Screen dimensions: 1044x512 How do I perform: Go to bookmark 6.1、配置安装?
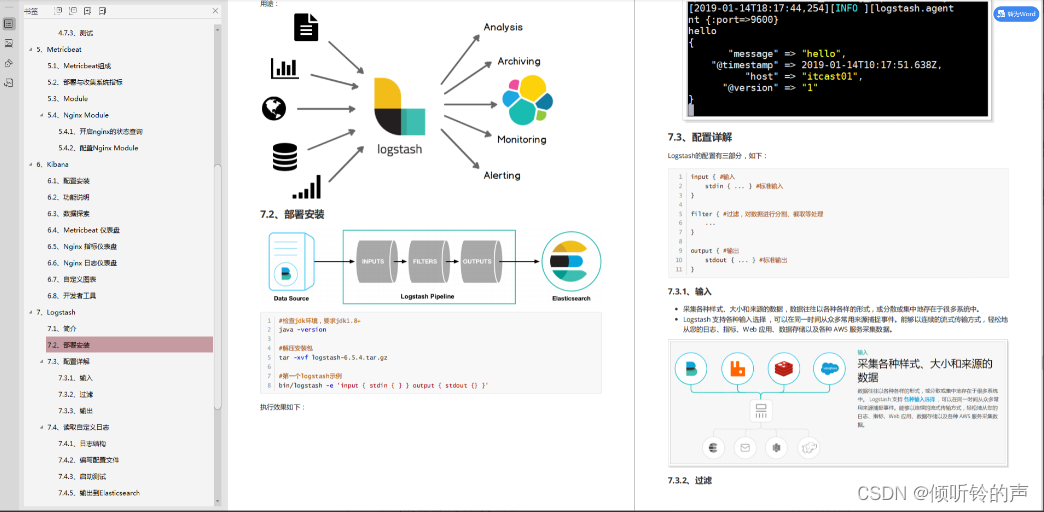pos(69,180)
